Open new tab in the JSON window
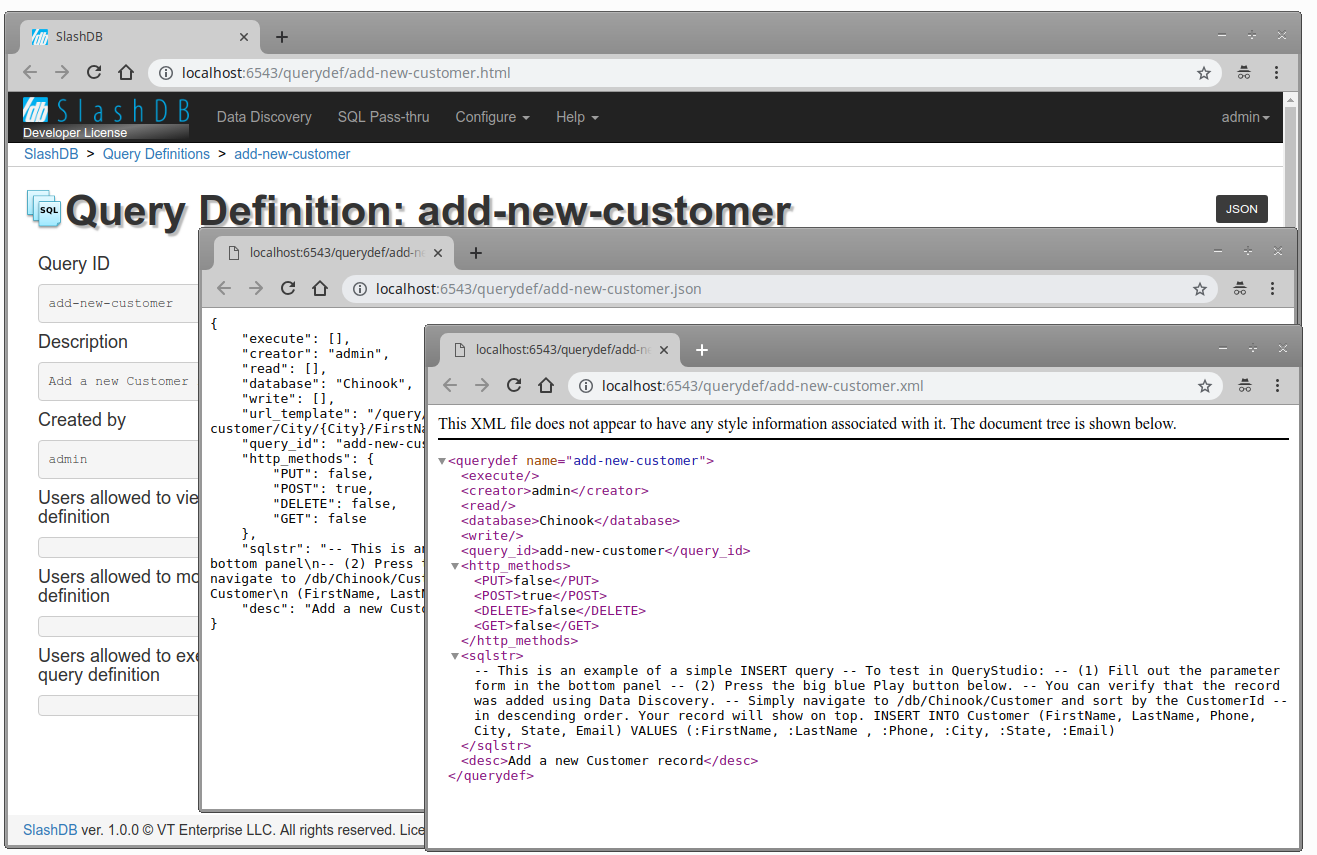This screenshot has width=1317, height=855. 476,253
